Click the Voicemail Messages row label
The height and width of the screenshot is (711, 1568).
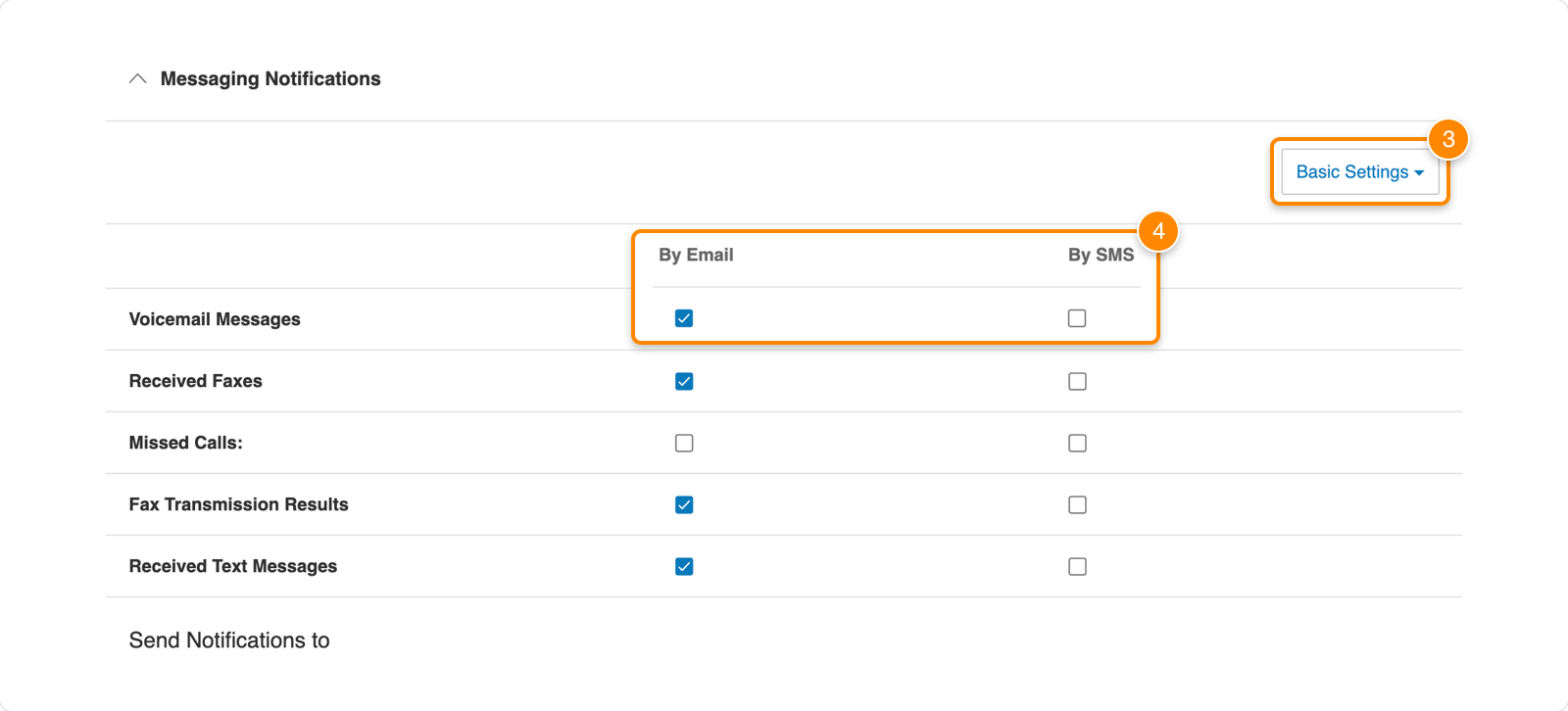pyautogui.click(x=215, y=318)
